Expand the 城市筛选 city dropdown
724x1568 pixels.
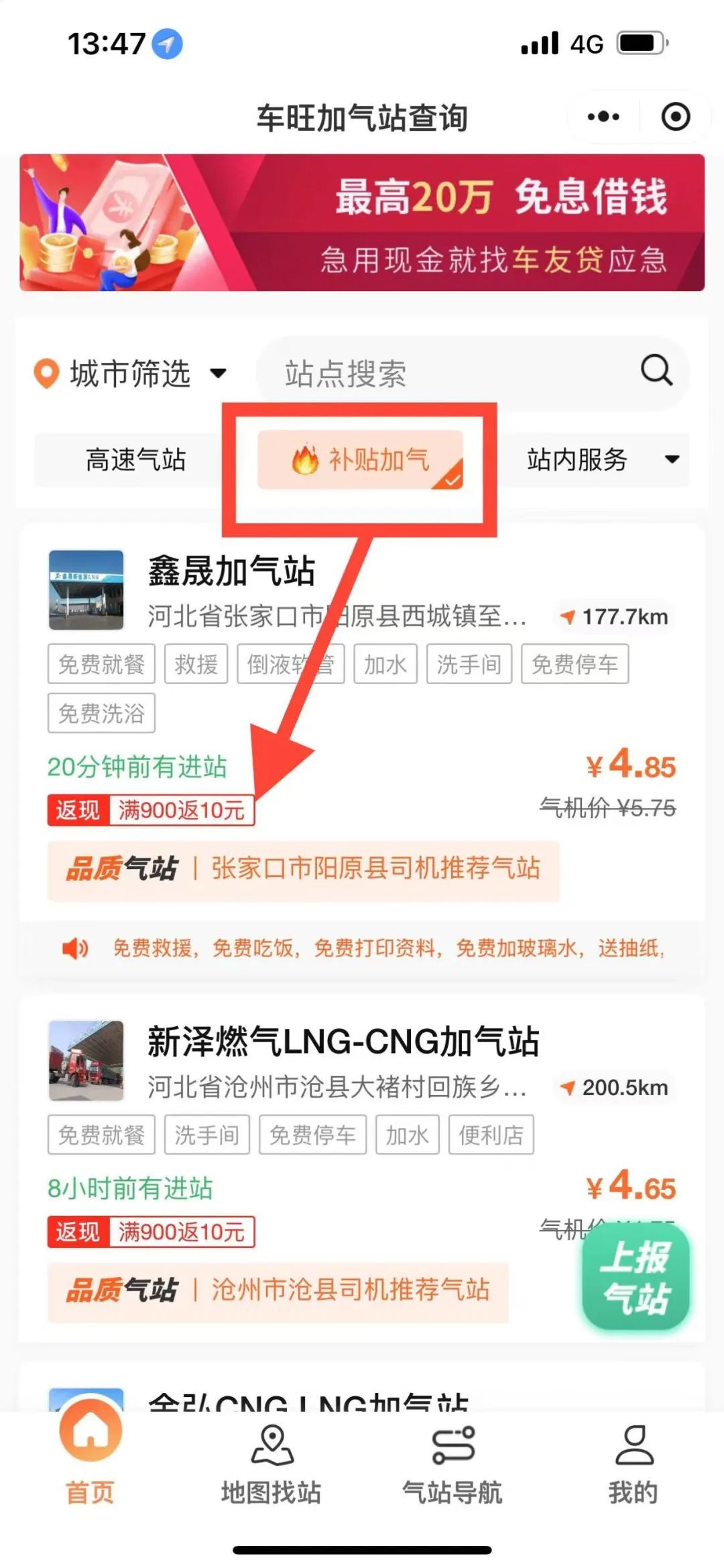pos(131,374)
